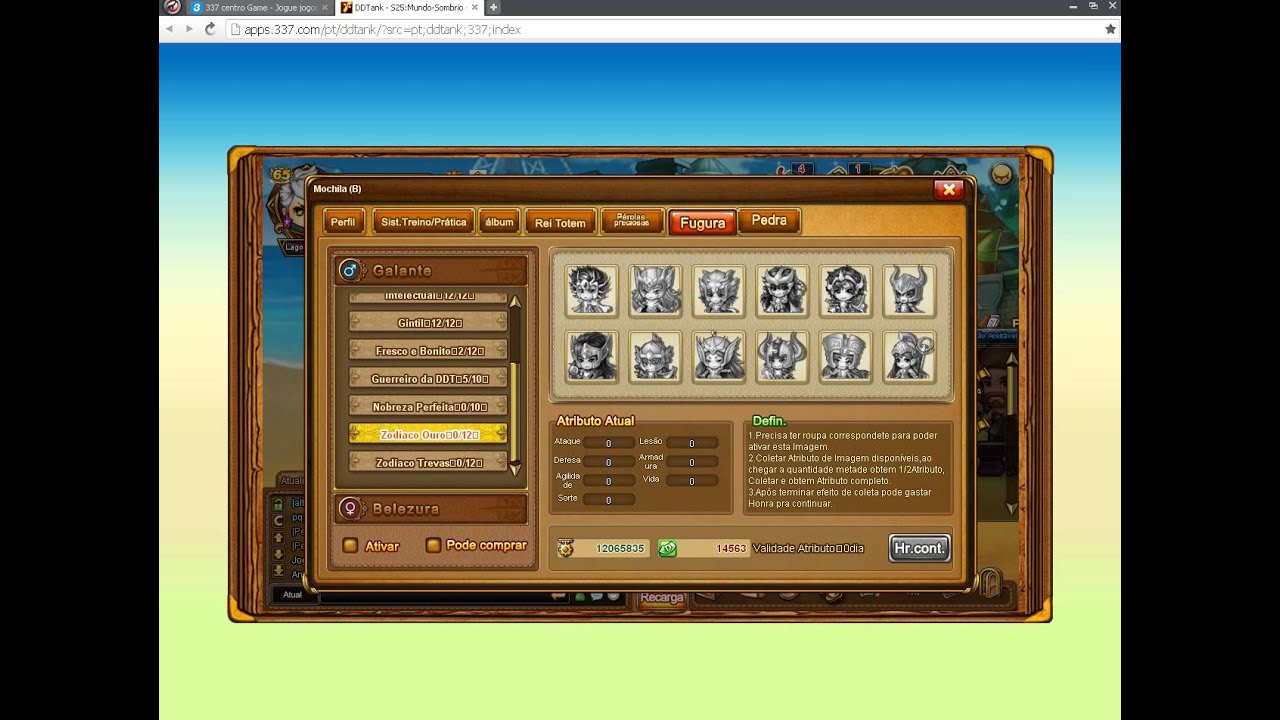
Task: Select the DDTank browser tab
Action: pos(409,7)
